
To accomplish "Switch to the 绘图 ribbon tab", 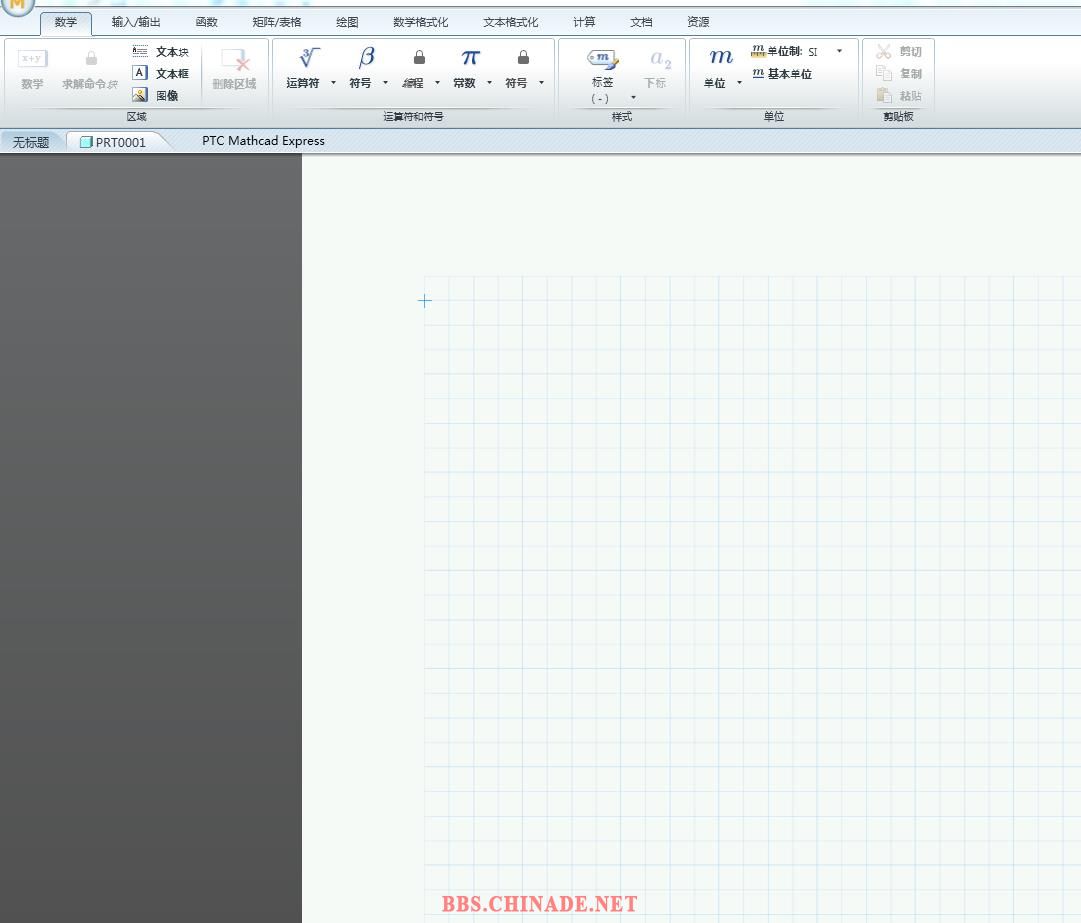I will click(x=347, y=22).
